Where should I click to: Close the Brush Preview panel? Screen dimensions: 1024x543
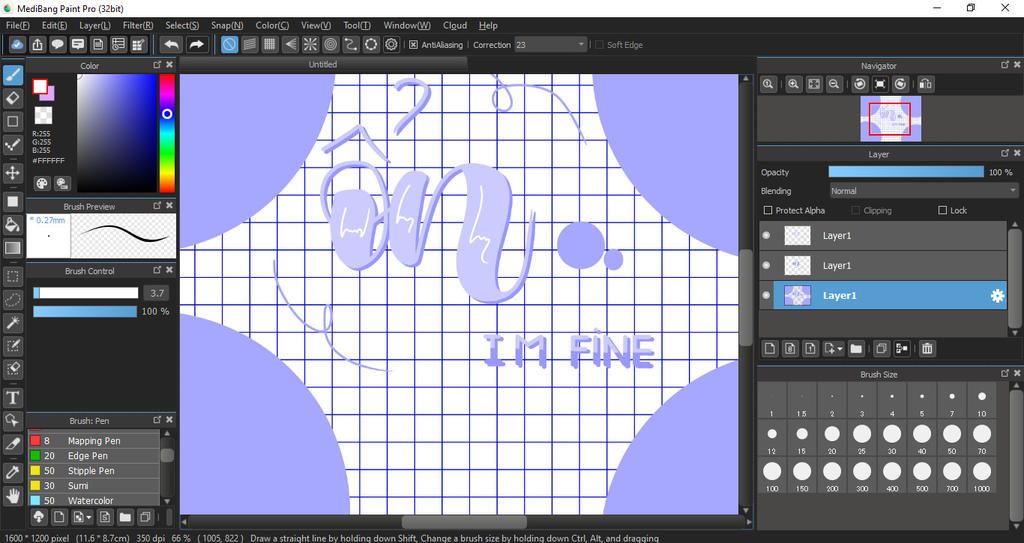[169, 205]
